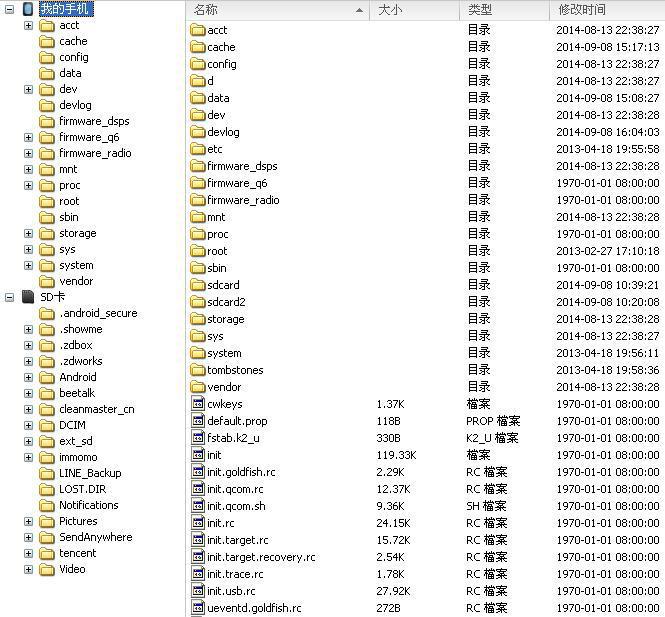Click the init.qcom.sh file icon
Screen dimensions: 665x617
point(198,505)
